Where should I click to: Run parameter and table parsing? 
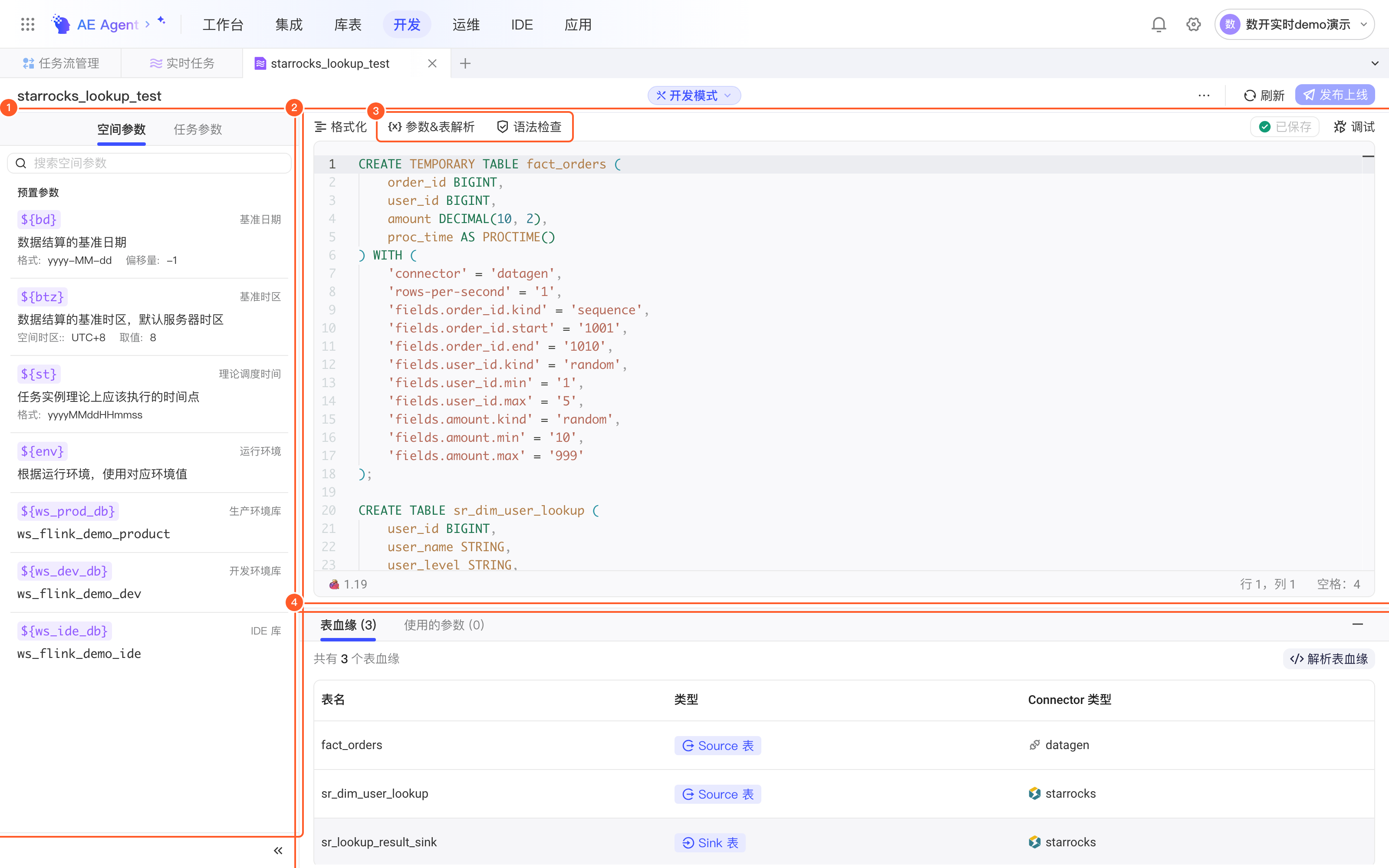click(x=431, y=127)
